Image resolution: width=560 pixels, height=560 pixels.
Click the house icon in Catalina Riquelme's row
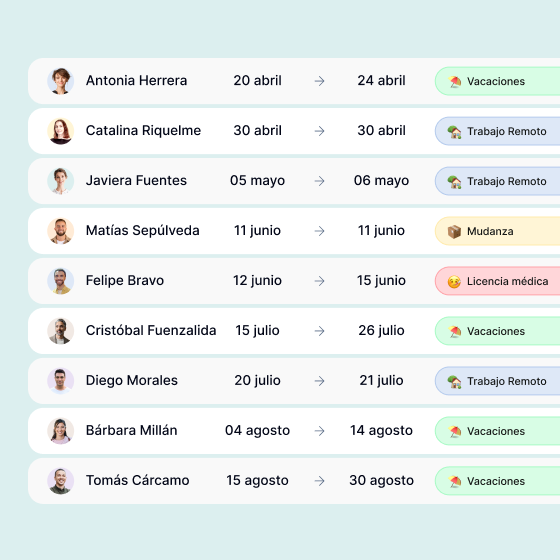point(455,131)
